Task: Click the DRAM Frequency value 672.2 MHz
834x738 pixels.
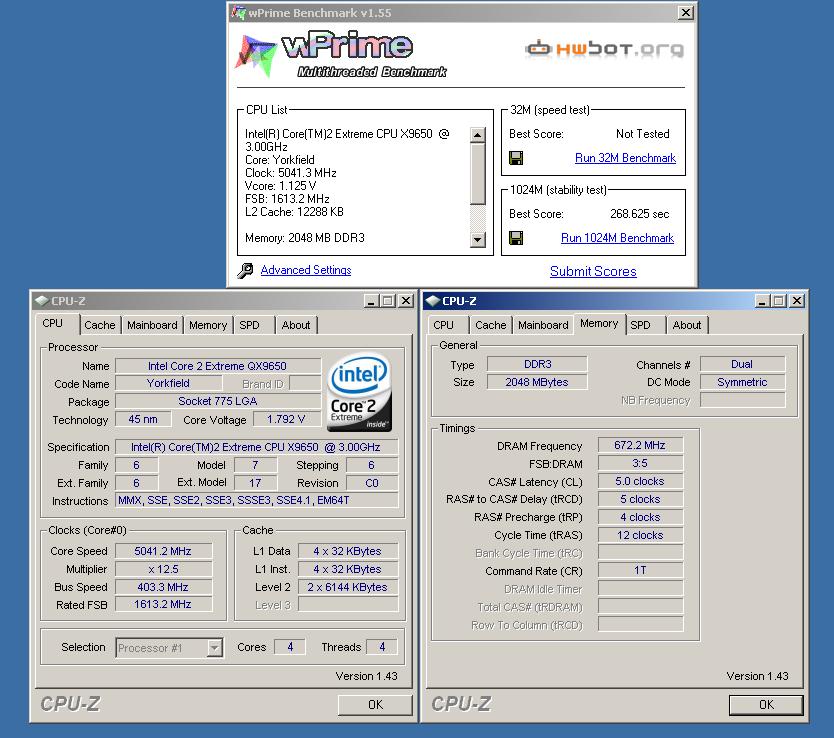Action: pyautogui.click(x=640, y=445)
